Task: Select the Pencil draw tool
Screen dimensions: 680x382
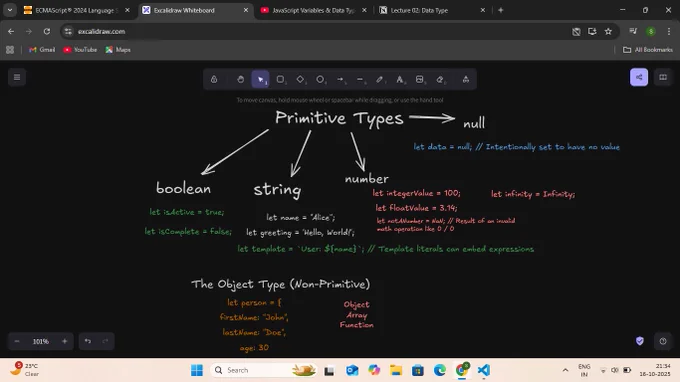Action: coord(380,79)
